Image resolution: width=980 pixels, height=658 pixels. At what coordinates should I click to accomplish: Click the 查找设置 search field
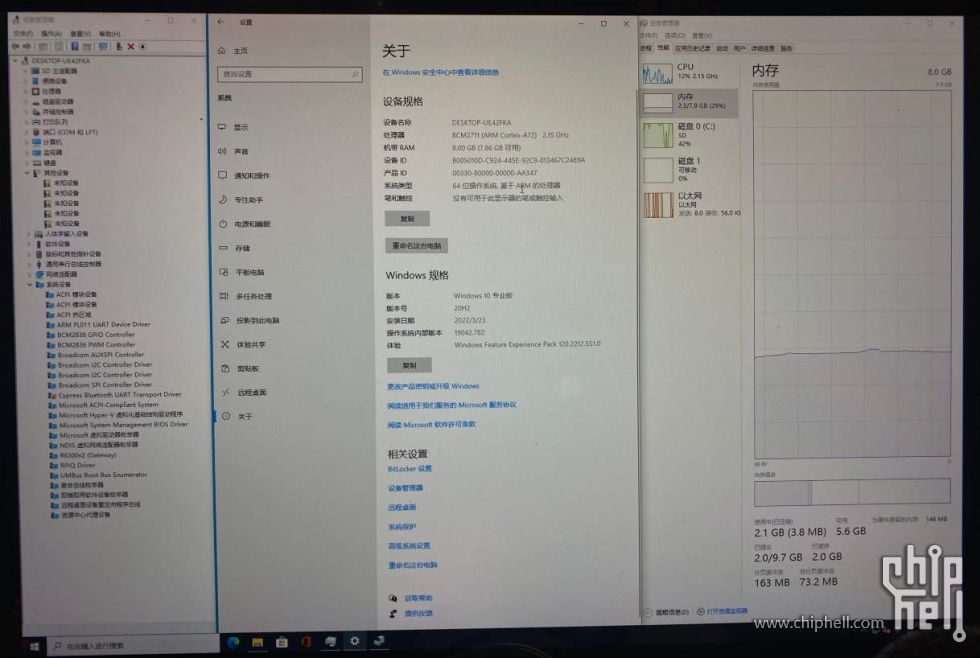(289, 74)
